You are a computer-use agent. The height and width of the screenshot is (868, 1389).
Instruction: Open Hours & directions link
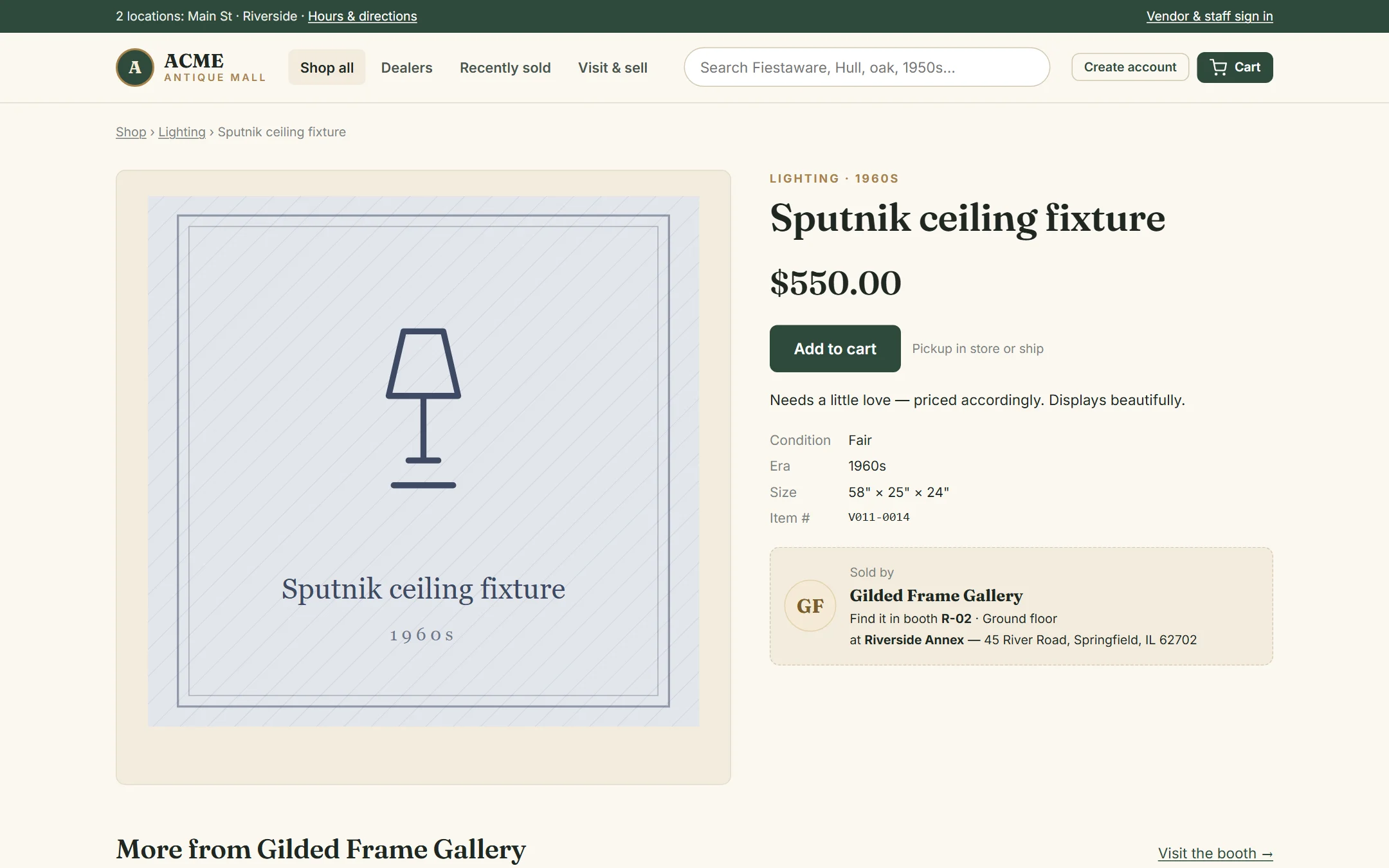click(362, 16)
